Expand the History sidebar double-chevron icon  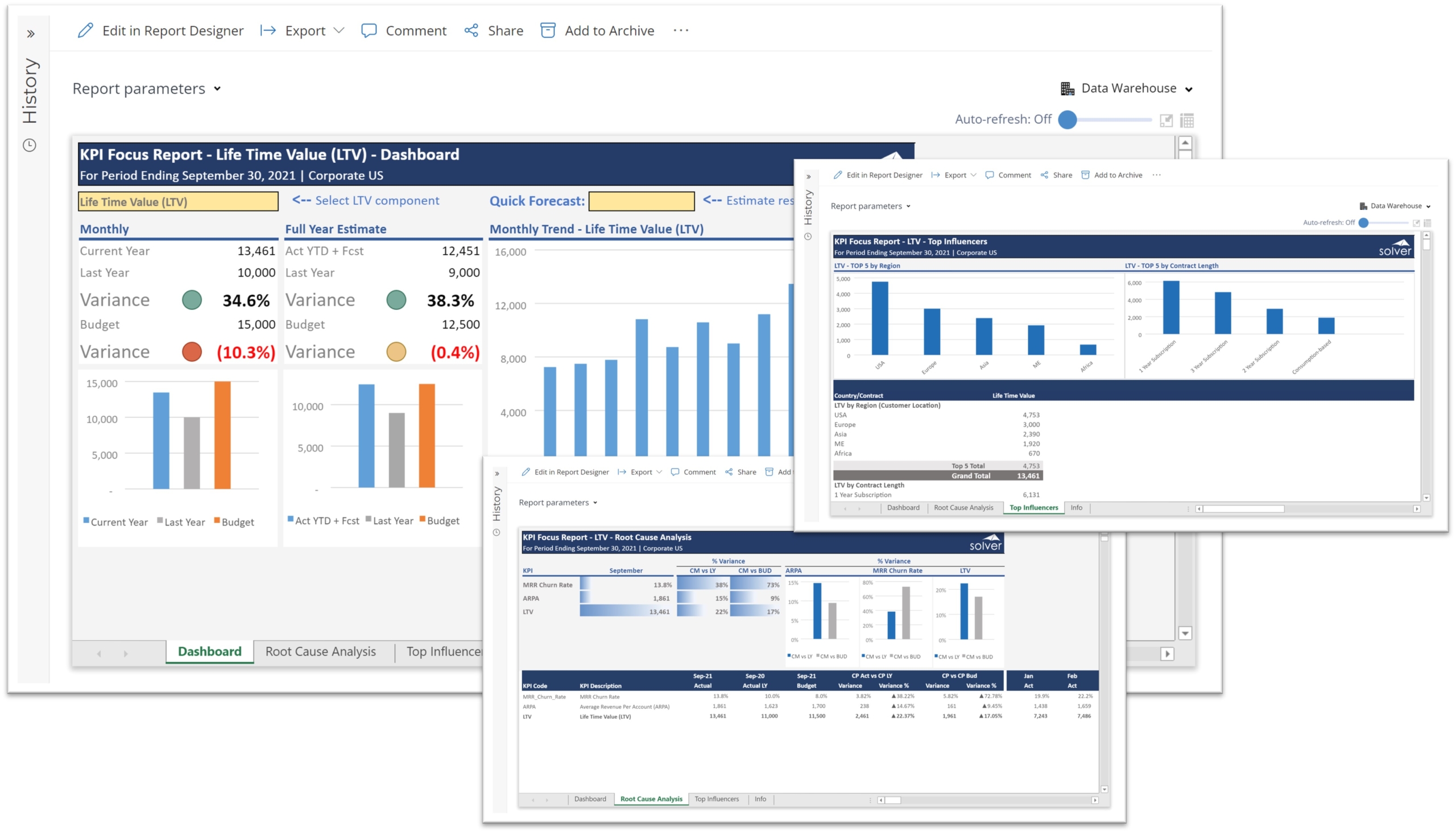coord(31,34)
